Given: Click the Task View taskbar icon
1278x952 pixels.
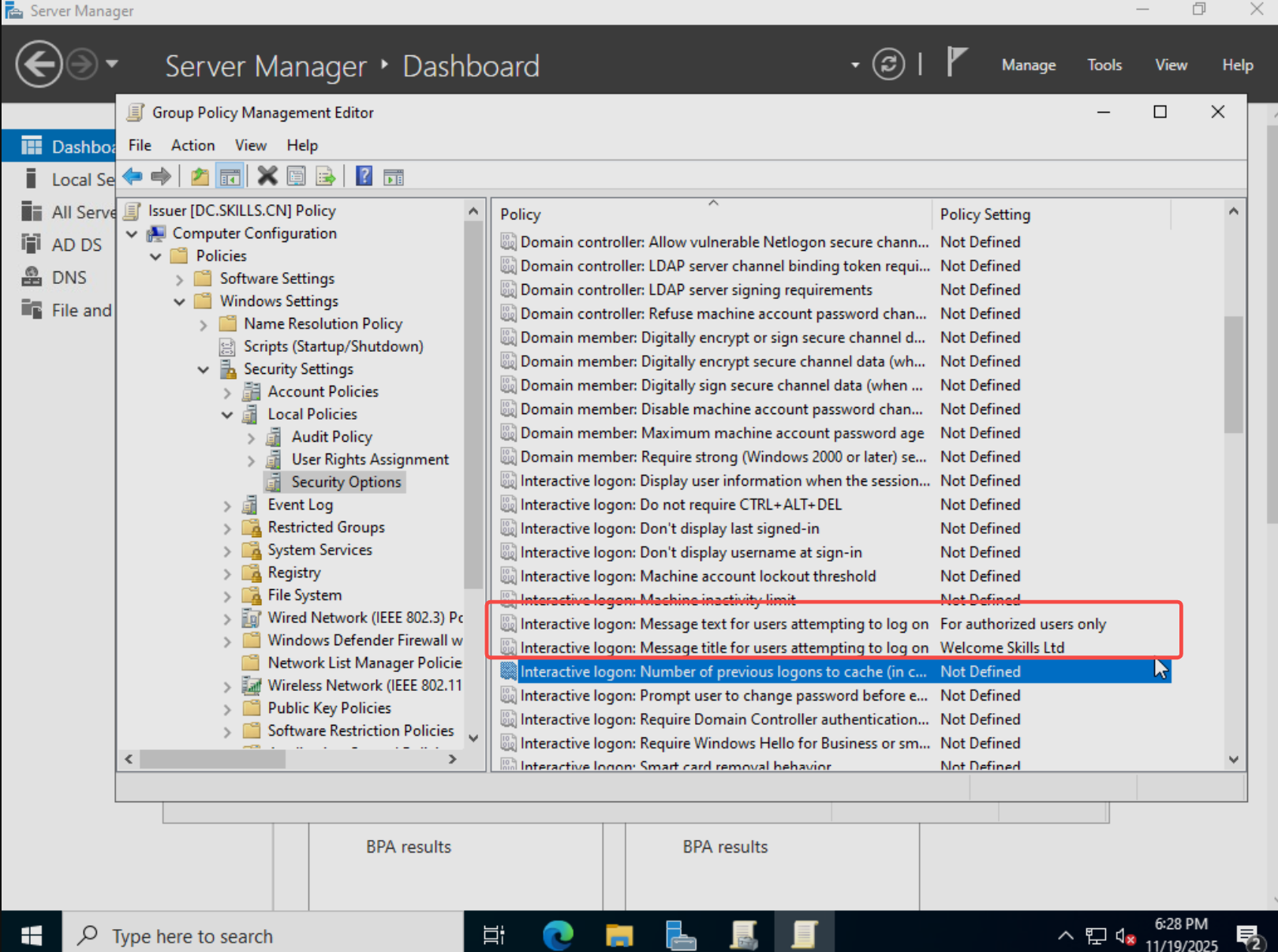Looking at the screenshot, I should click(x=494, y=935).
